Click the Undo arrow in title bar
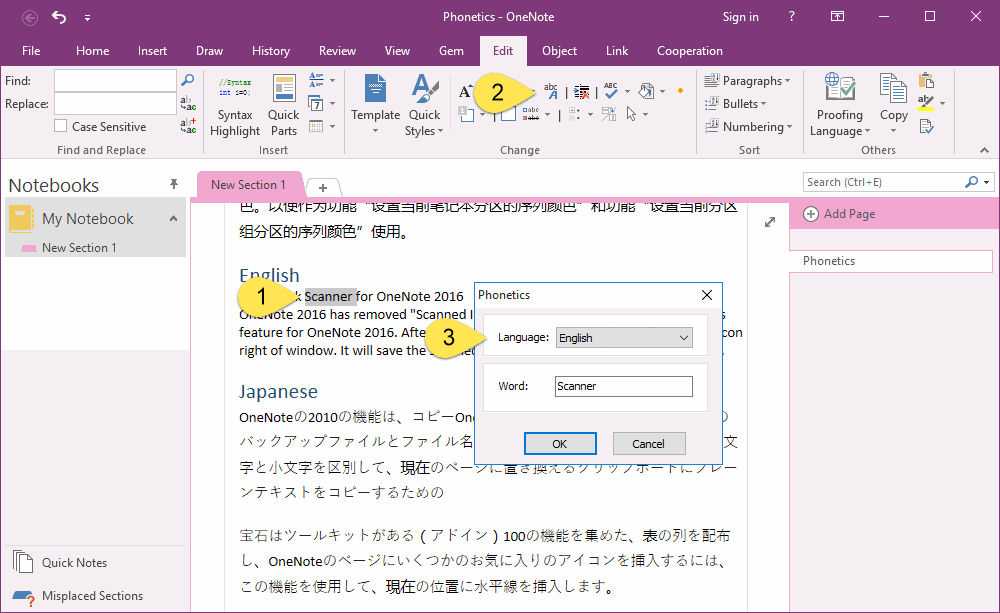This screenshot has height=613, width=1000. pyautogui.click(x=59, y=17)
